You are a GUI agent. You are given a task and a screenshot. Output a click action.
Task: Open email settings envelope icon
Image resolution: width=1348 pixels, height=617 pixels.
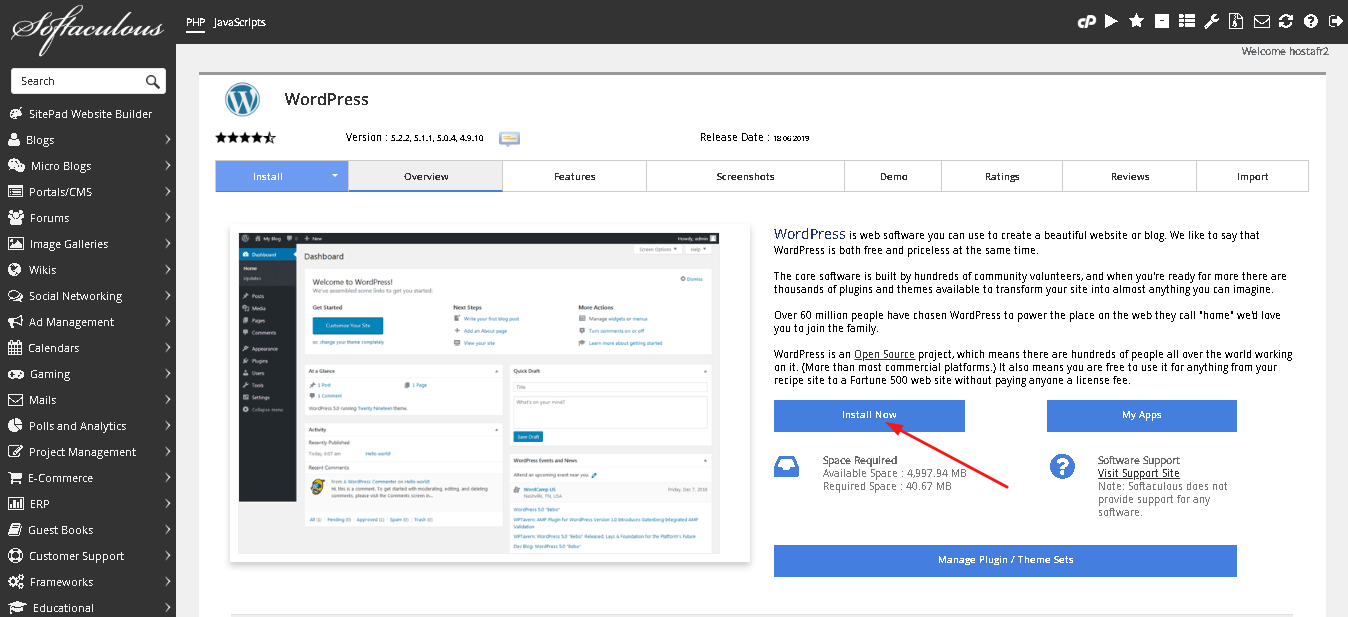(1262, 21)
